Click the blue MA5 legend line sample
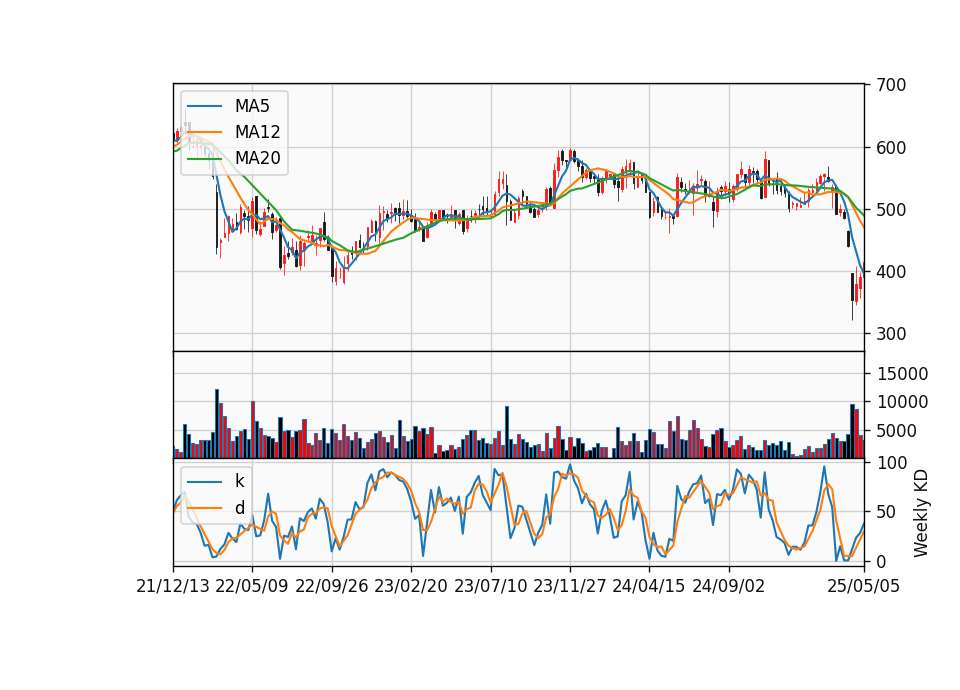 (x=204, y=106)
